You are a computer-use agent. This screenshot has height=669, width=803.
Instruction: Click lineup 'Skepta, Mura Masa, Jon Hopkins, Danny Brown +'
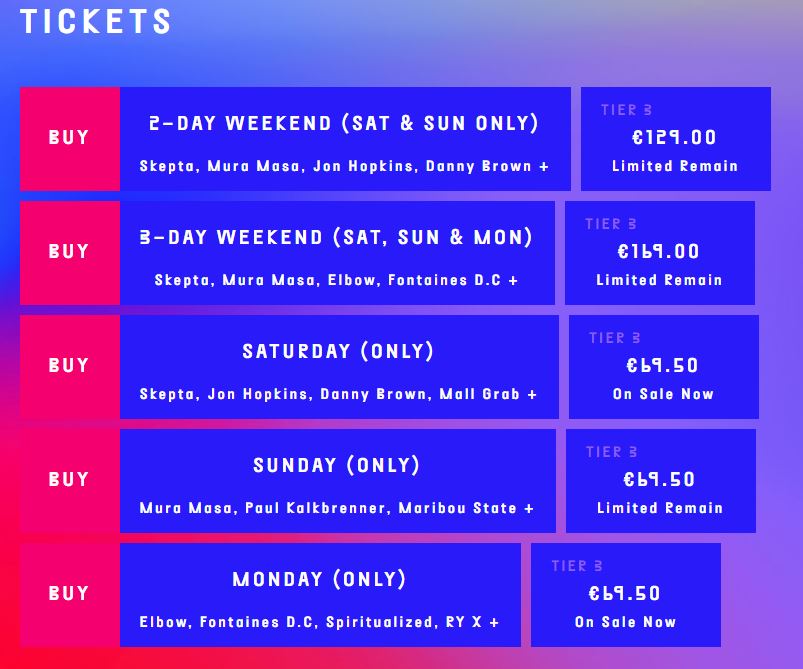click(344, 166)
